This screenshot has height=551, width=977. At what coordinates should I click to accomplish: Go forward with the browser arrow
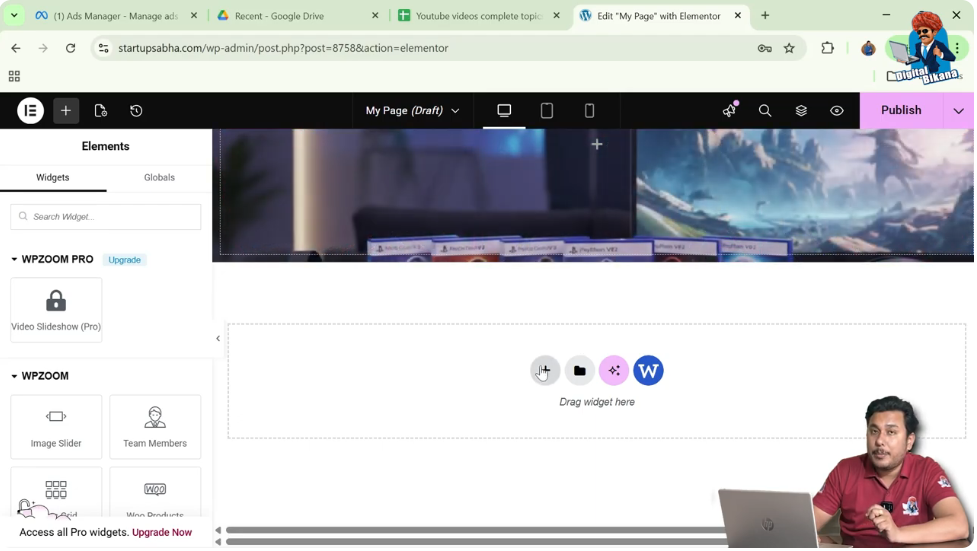tap(43, 48)
